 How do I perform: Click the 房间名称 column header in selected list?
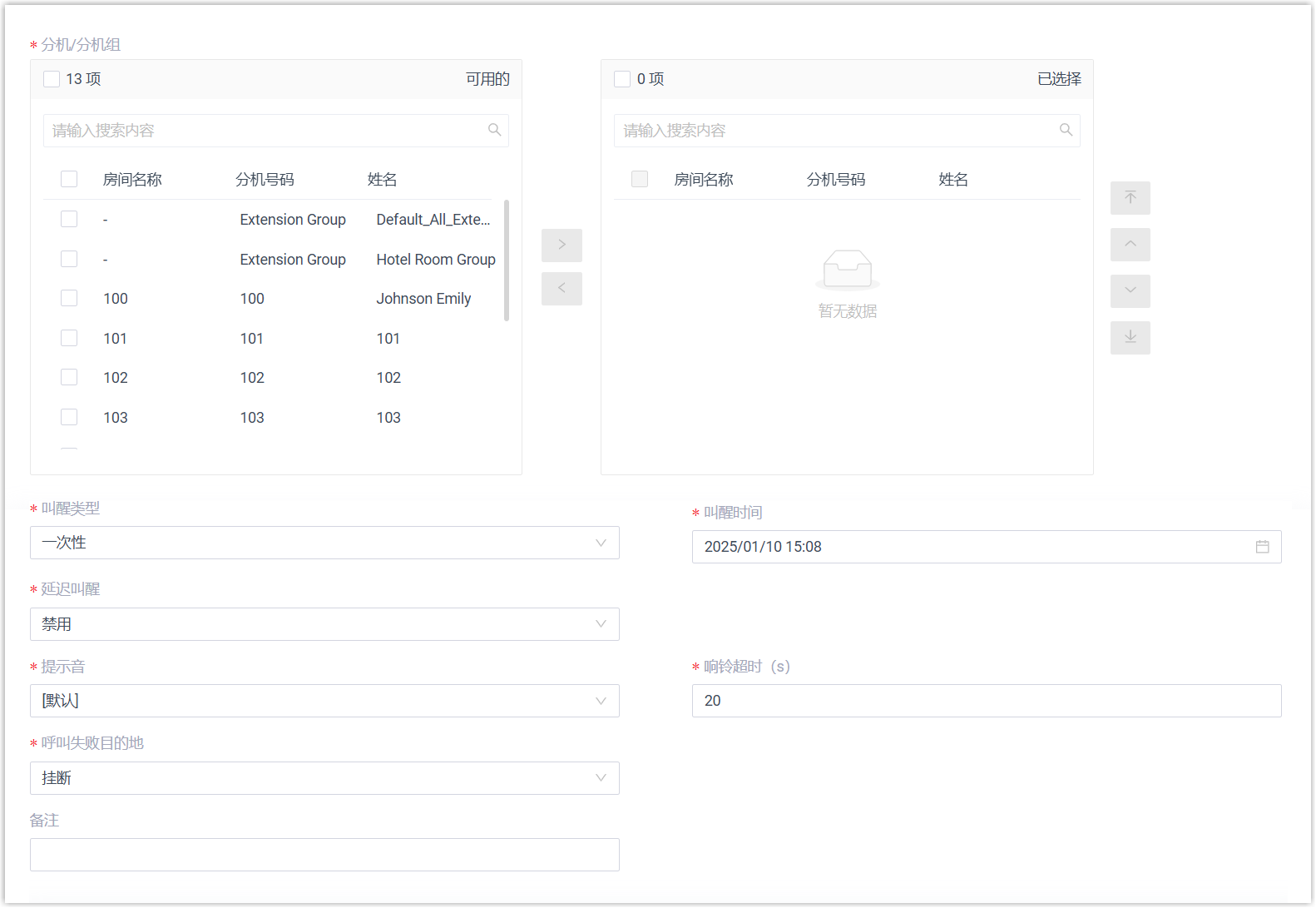pyautogui.click(x=703, y=180)
